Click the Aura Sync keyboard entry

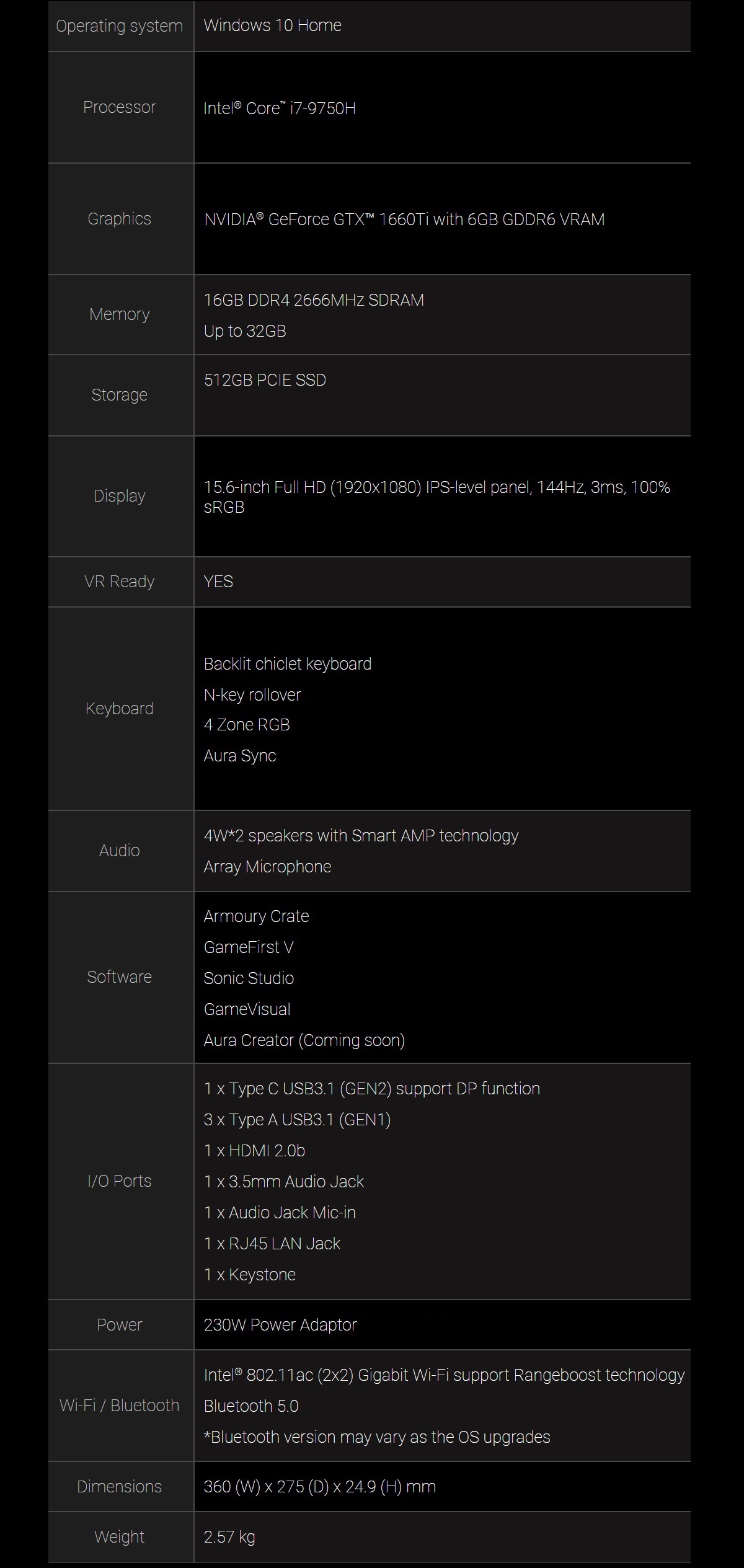240,756
